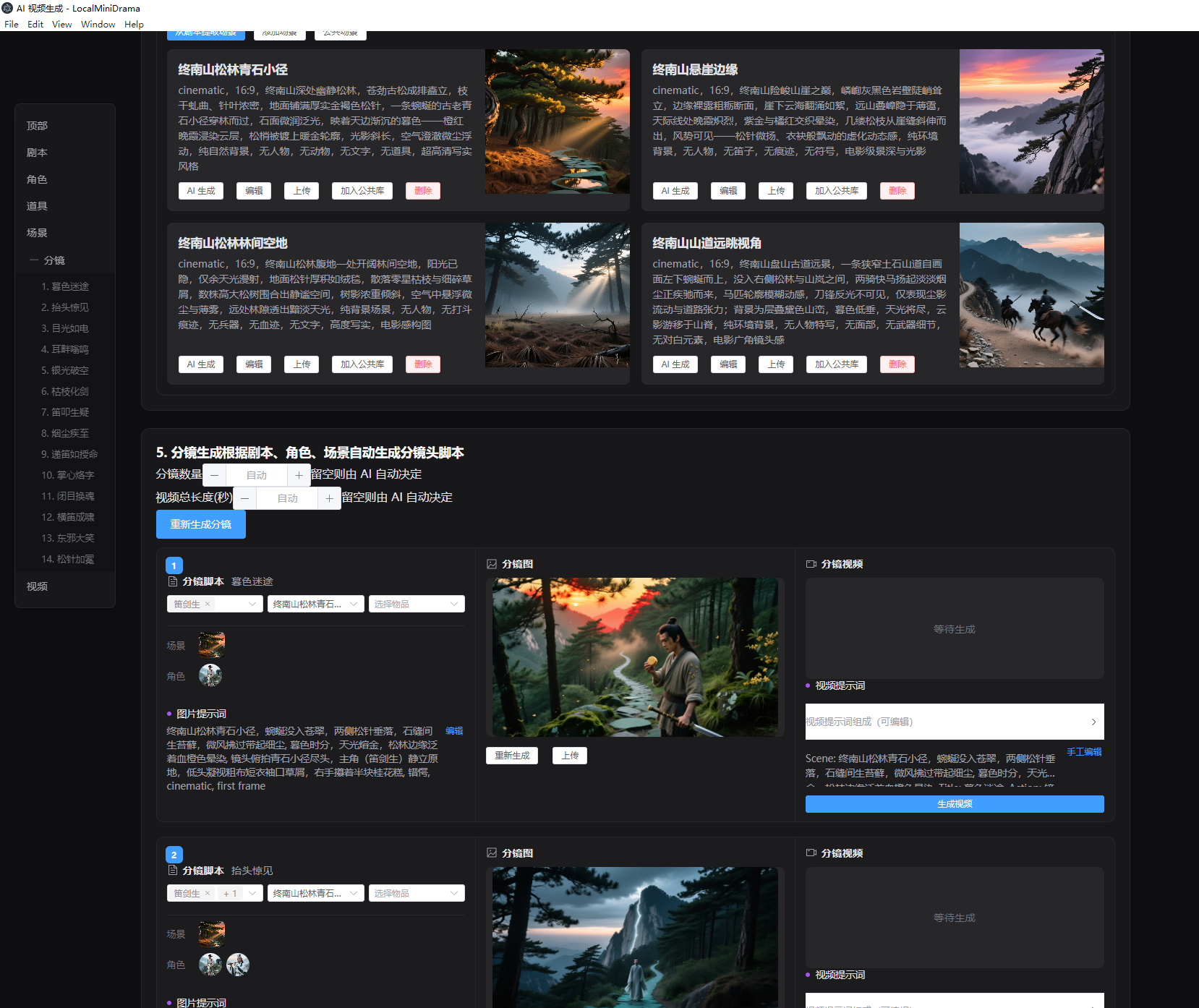Open shot 2 scene dropdown

click(316, 893)
